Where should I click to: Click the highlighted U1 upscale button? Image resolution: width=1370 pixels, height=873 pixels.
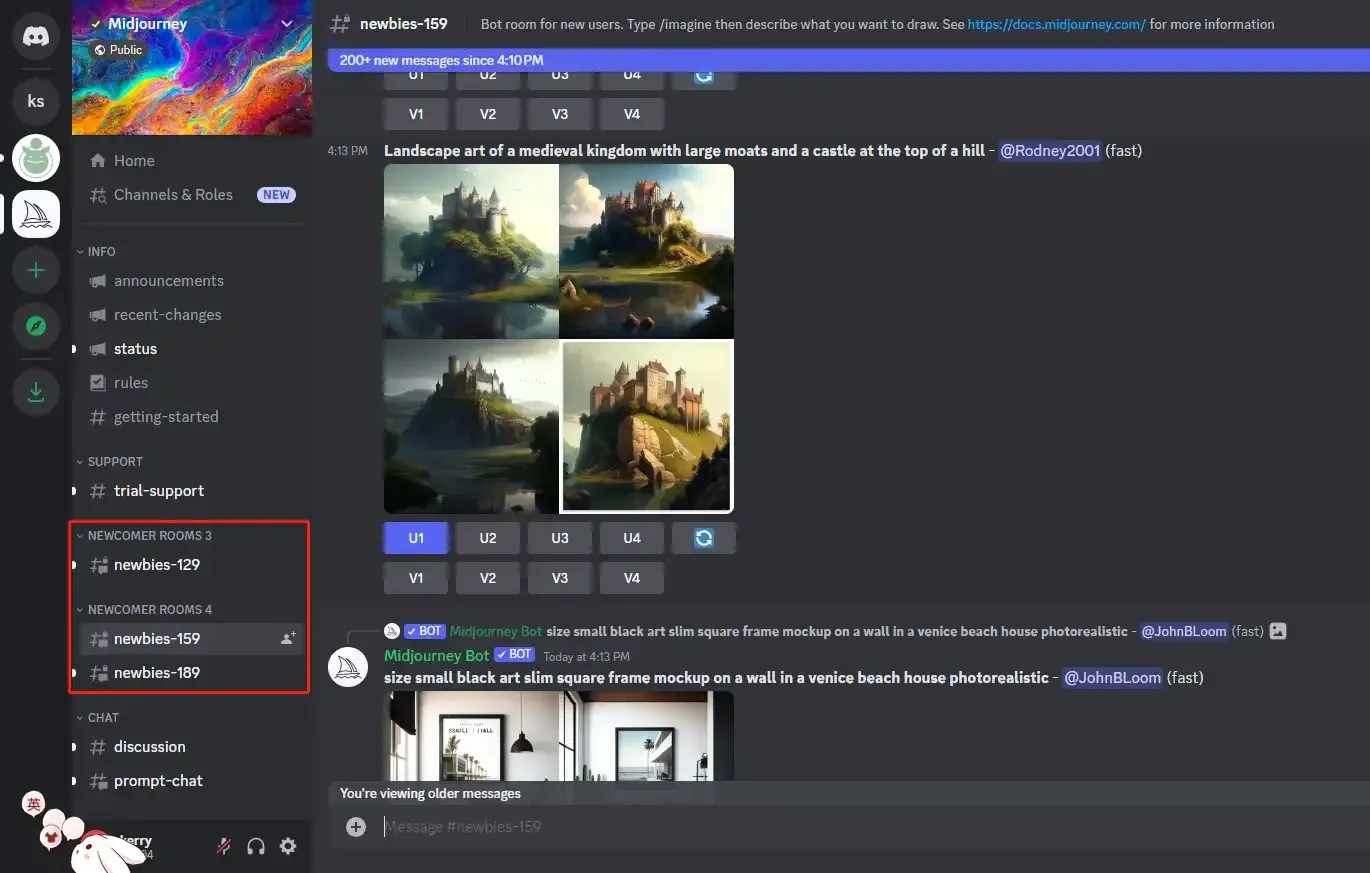pyautogui.click(x=416, y=538)
